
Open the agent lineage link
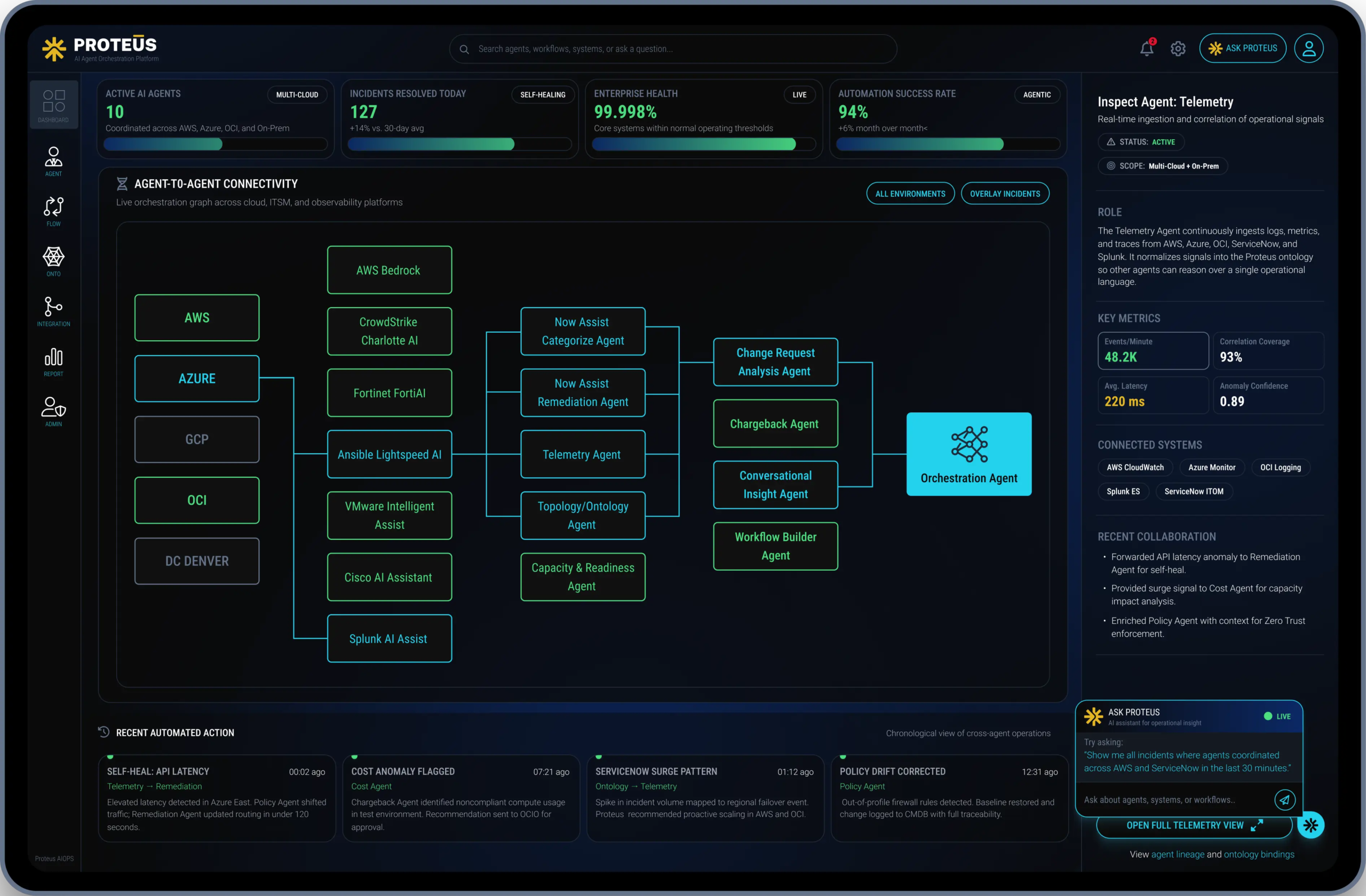click(1177, 855)
